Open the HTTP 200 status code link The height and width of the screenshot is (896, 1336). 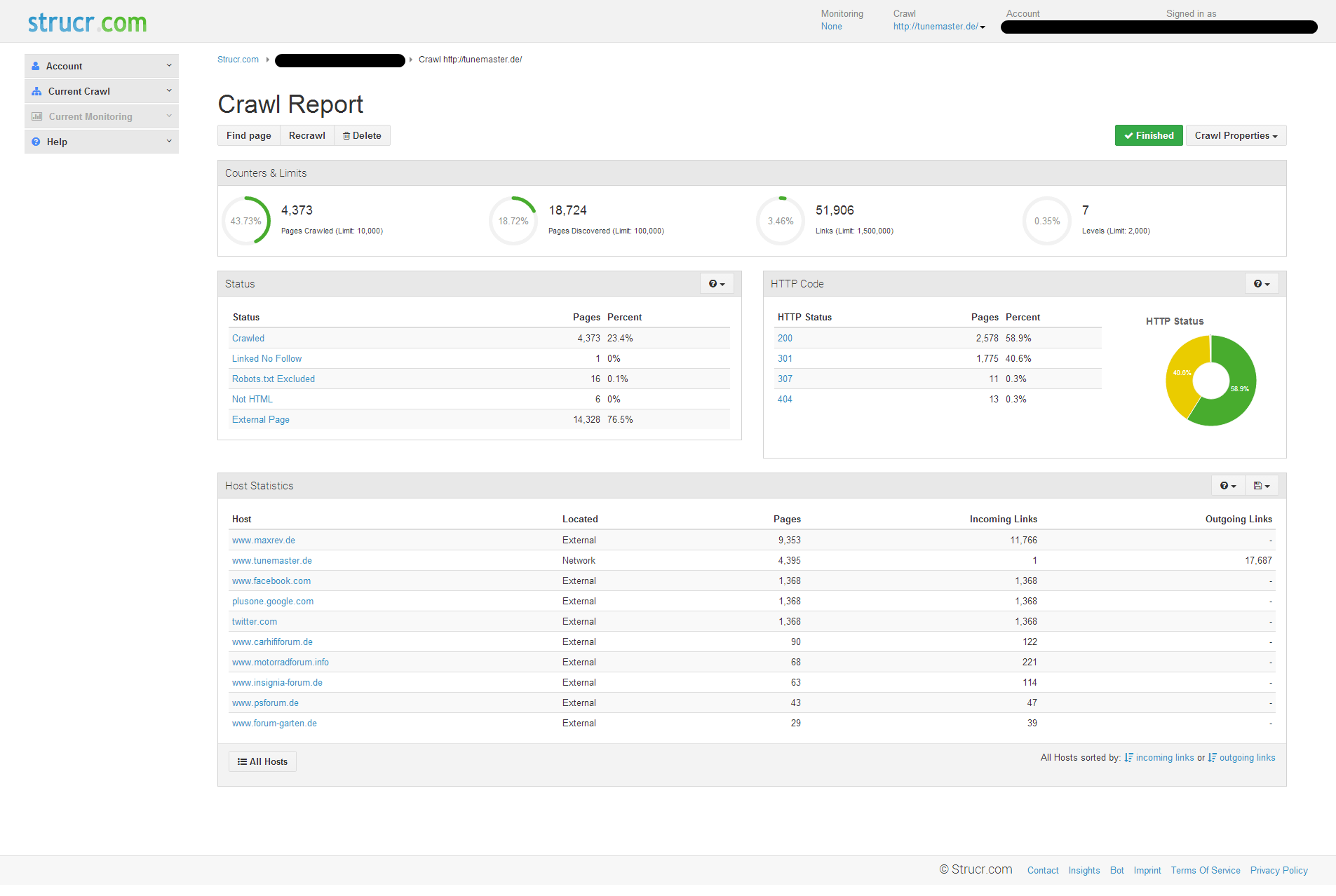[785, 338]
